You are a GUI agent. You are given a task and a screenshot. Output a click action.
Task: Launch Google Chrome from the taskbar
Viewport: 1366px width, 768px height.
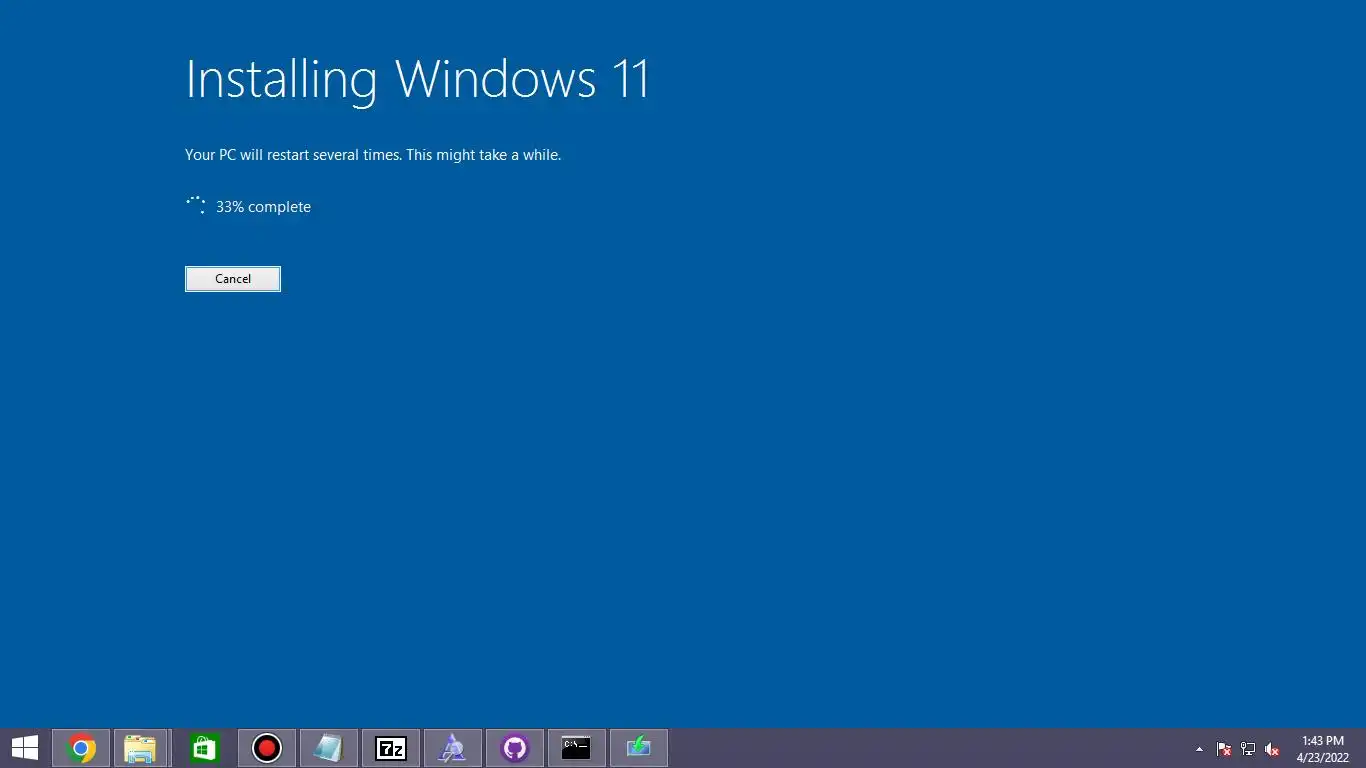(x=81, y=748)
